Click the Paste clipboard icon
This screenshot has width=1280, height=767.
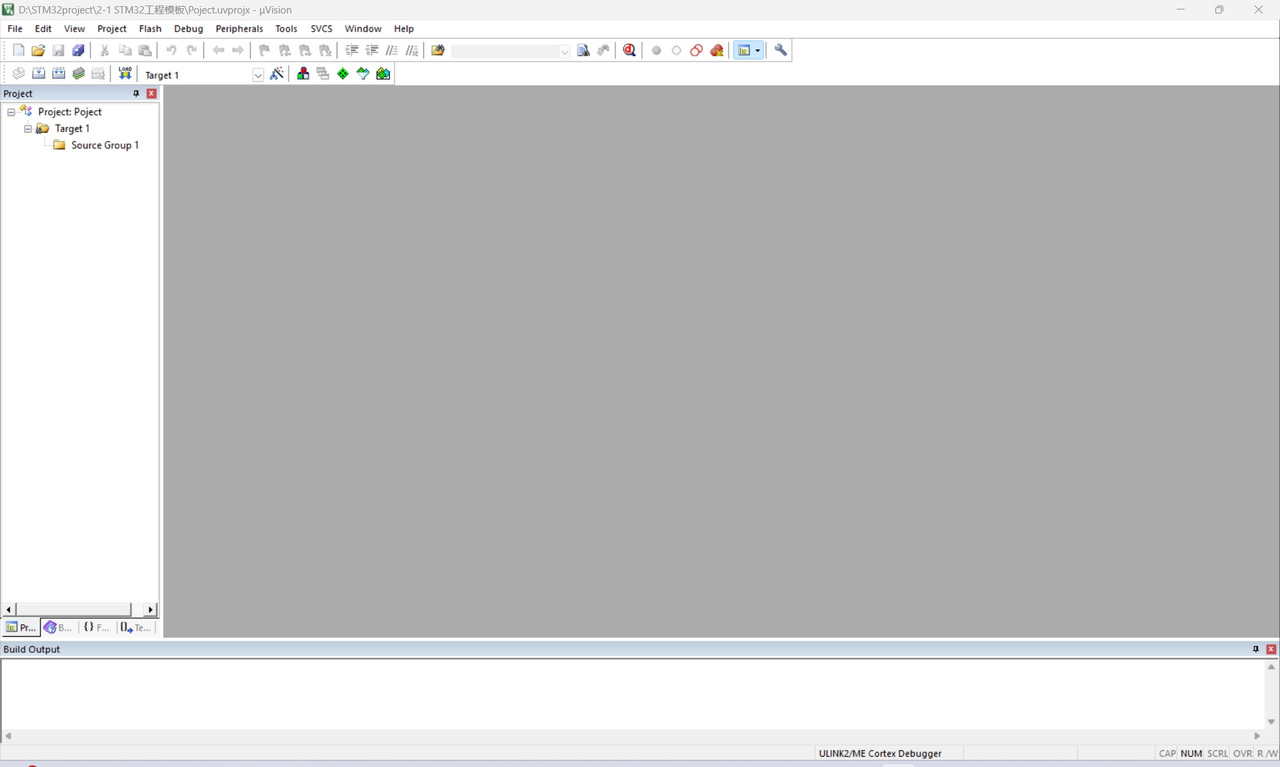(145, 50)
